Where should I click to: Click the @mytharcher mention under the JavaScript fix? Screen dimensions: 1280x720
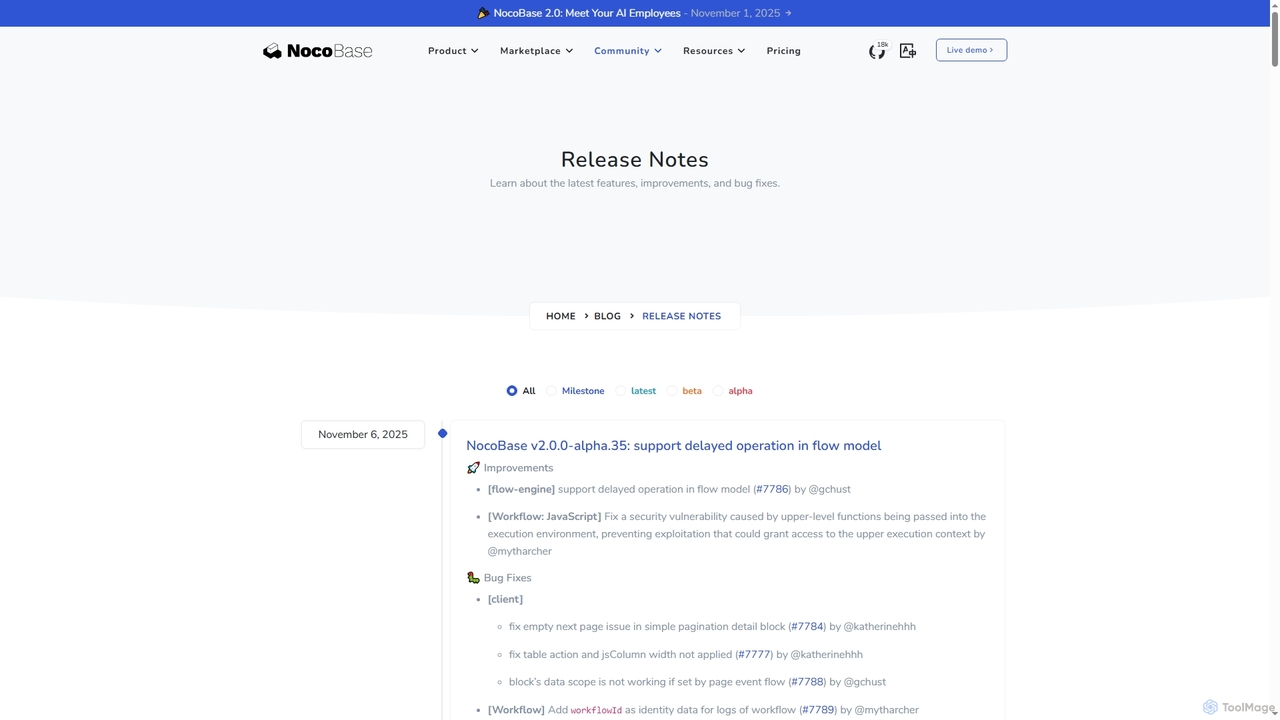tap(520, 551)
